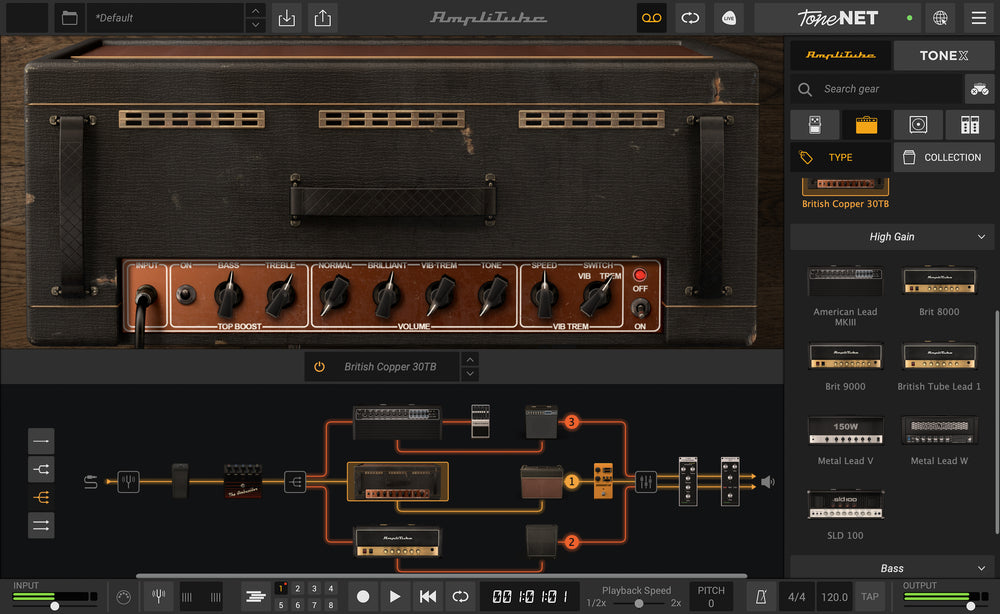
Task: Select the amp gear category icon
Action: (866, 124)
